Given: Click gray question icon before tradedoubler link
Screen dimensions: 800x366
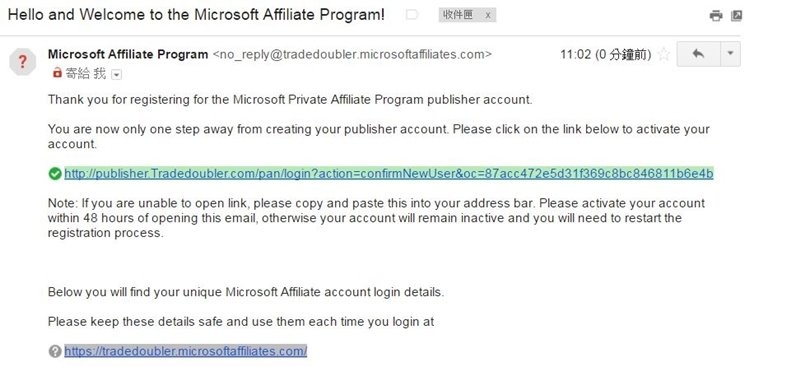Looking at the screenshot, I should (55, 351).
